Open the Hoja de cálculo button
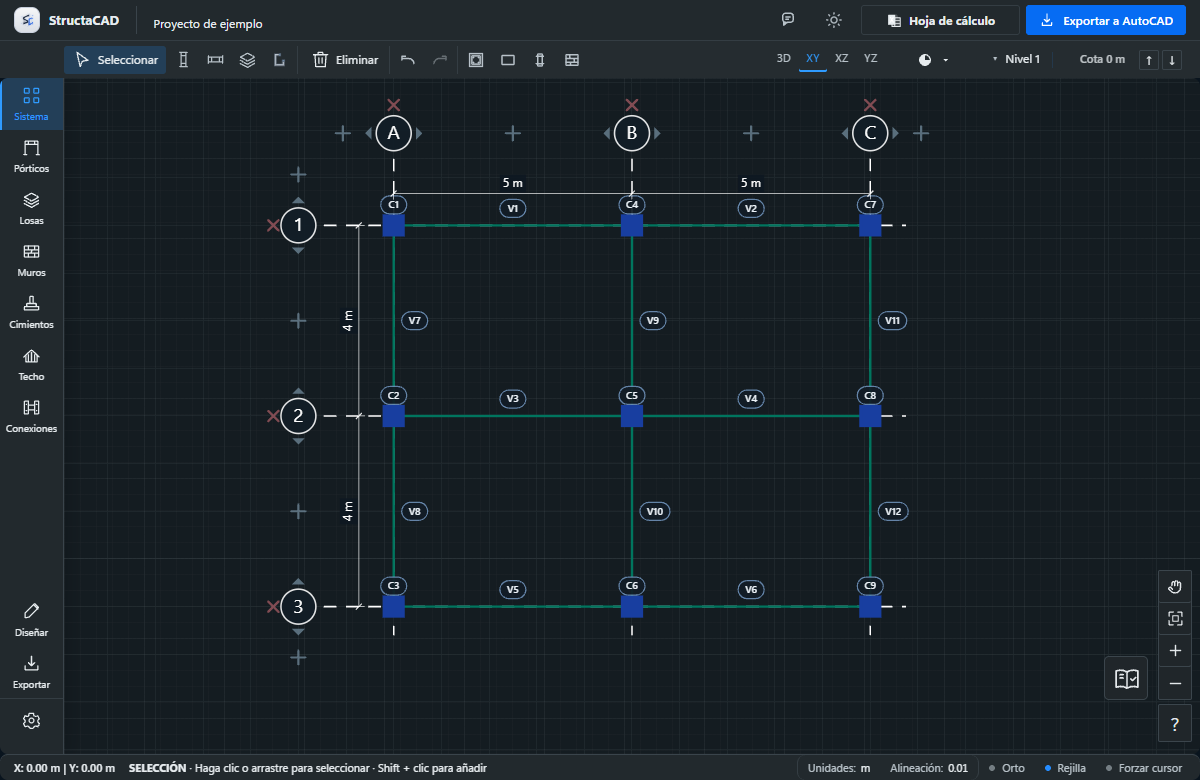This screenshot has height=780, width=1200. coord(940,20)
